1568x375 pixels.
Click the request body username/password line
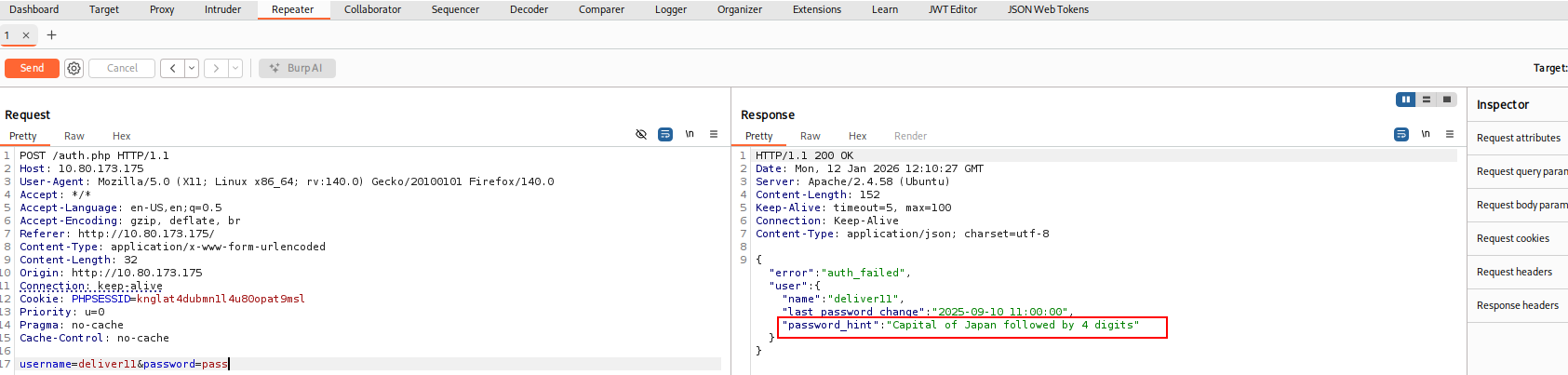(x=124, y=364)
